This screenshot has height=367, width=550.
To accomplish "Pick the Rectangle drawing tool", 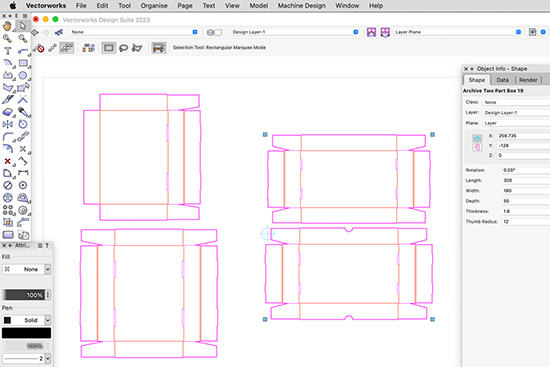I will point(23,63).
